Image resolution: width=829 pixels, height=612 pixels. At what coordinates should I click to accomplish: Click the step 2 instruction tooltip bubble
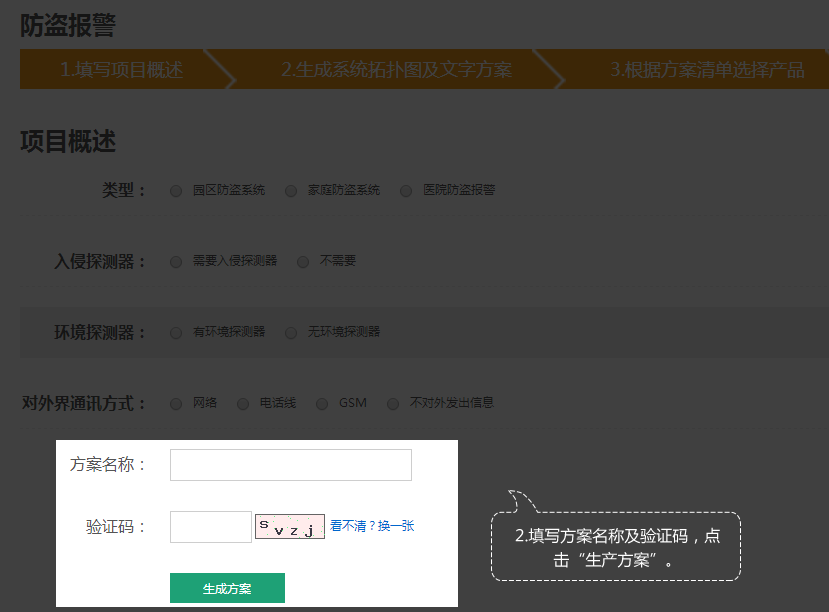[616, 546]
